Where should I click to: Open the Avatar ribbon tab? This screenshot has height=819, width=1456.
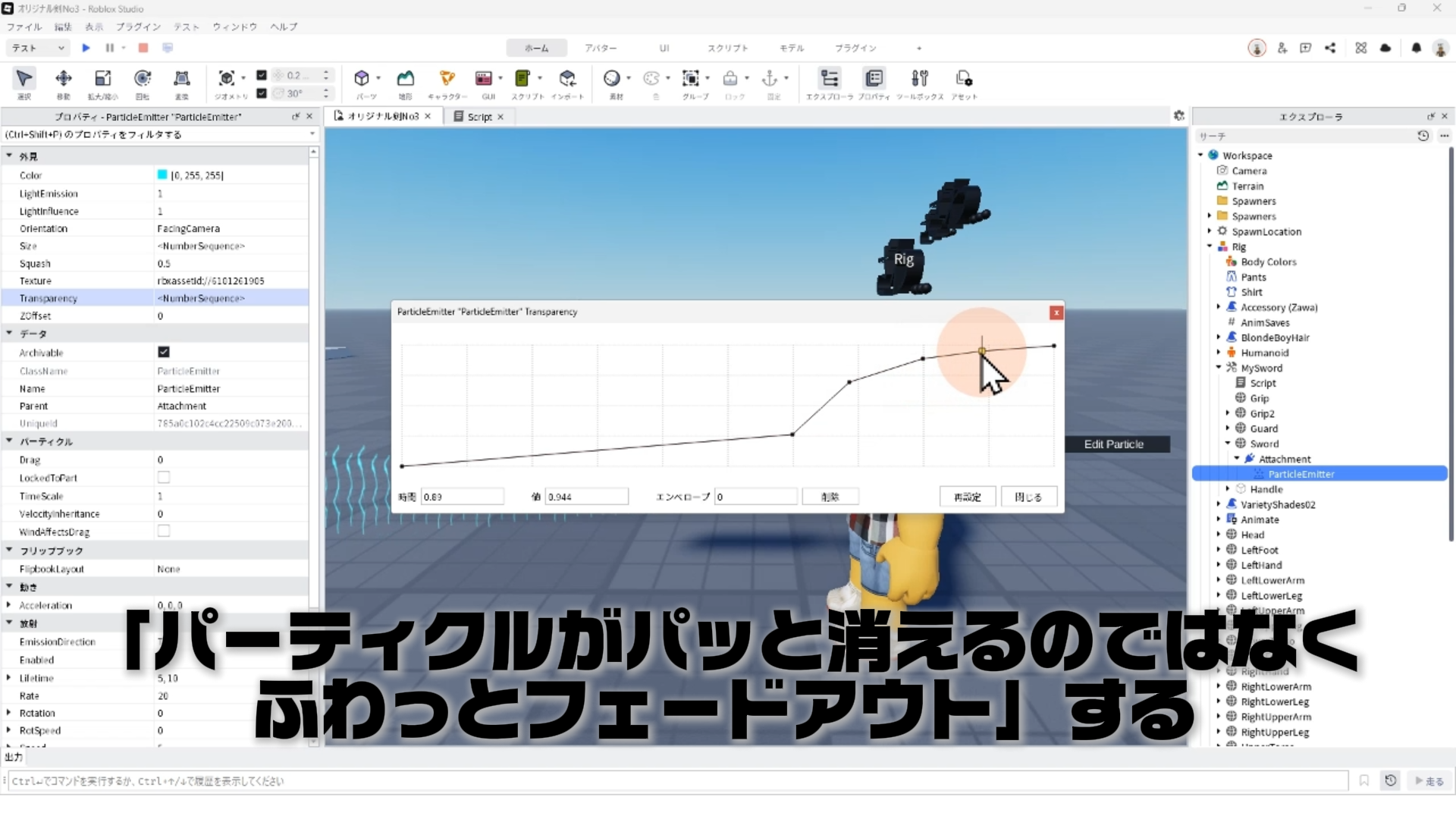coord(600,48)
